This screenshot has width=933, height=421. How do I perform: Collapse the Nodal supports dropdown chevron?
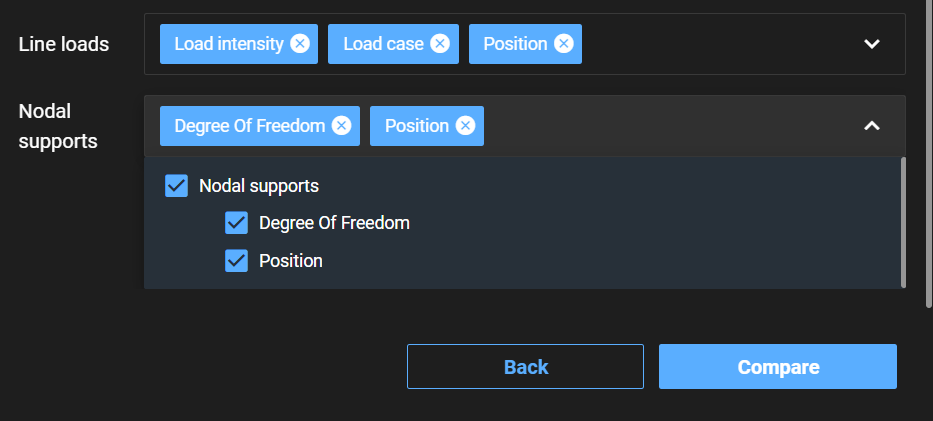(x=872, y=125)
